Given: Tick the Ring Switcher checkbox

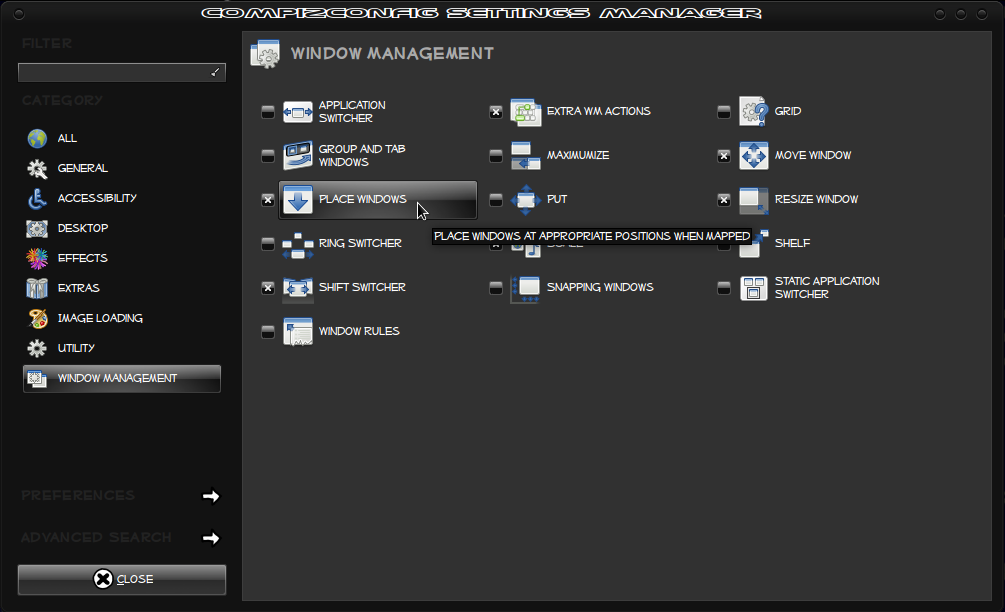Looking at the screenshot, I should pyautogui.click(x=268, y=244).
